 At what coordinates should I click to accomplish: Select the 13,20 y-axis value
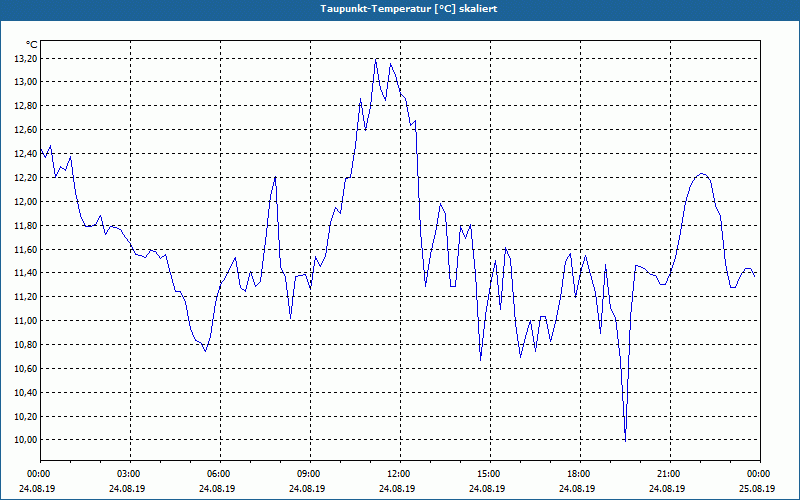tap(26, 59)
